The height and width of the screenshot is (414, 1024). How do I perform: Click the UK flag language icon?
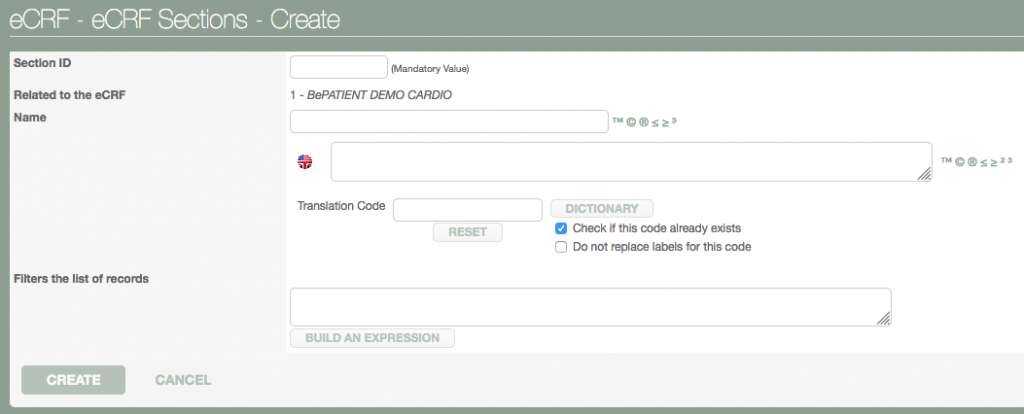tap(305, 162)
